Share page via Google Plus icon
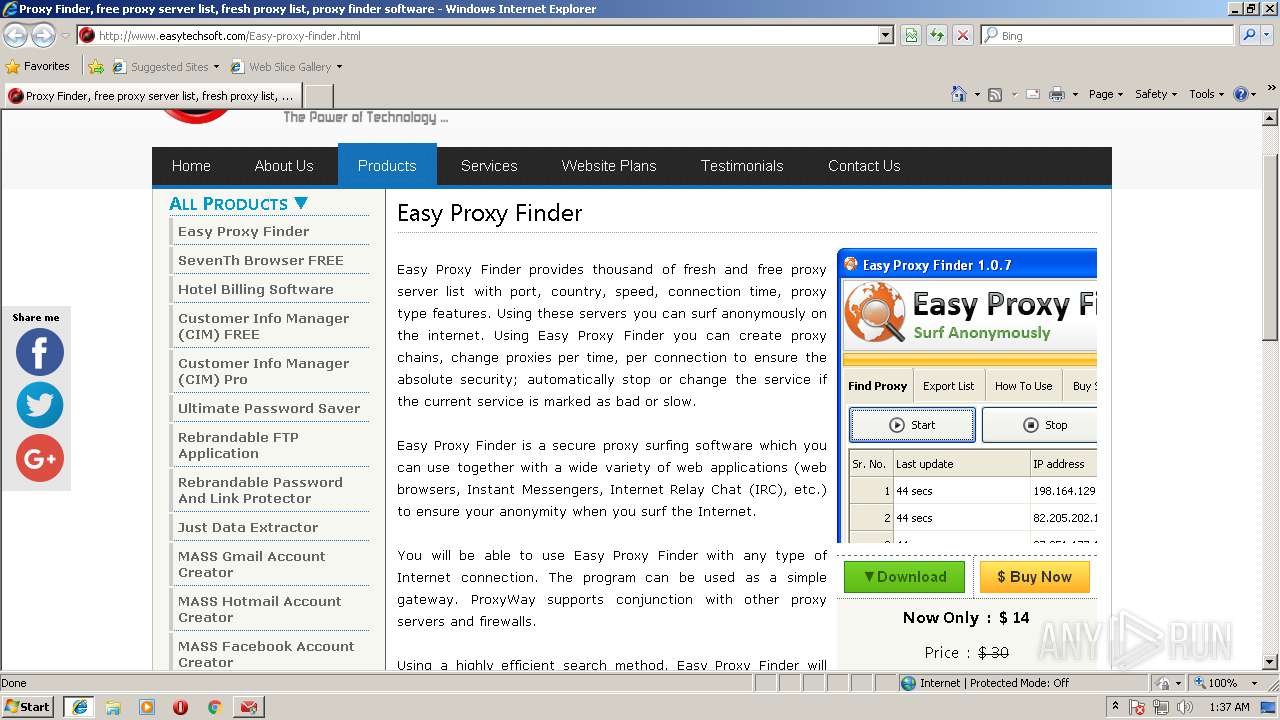Image resolution: width=1280 pixels, height=720 pixels. tap(40, 458)
